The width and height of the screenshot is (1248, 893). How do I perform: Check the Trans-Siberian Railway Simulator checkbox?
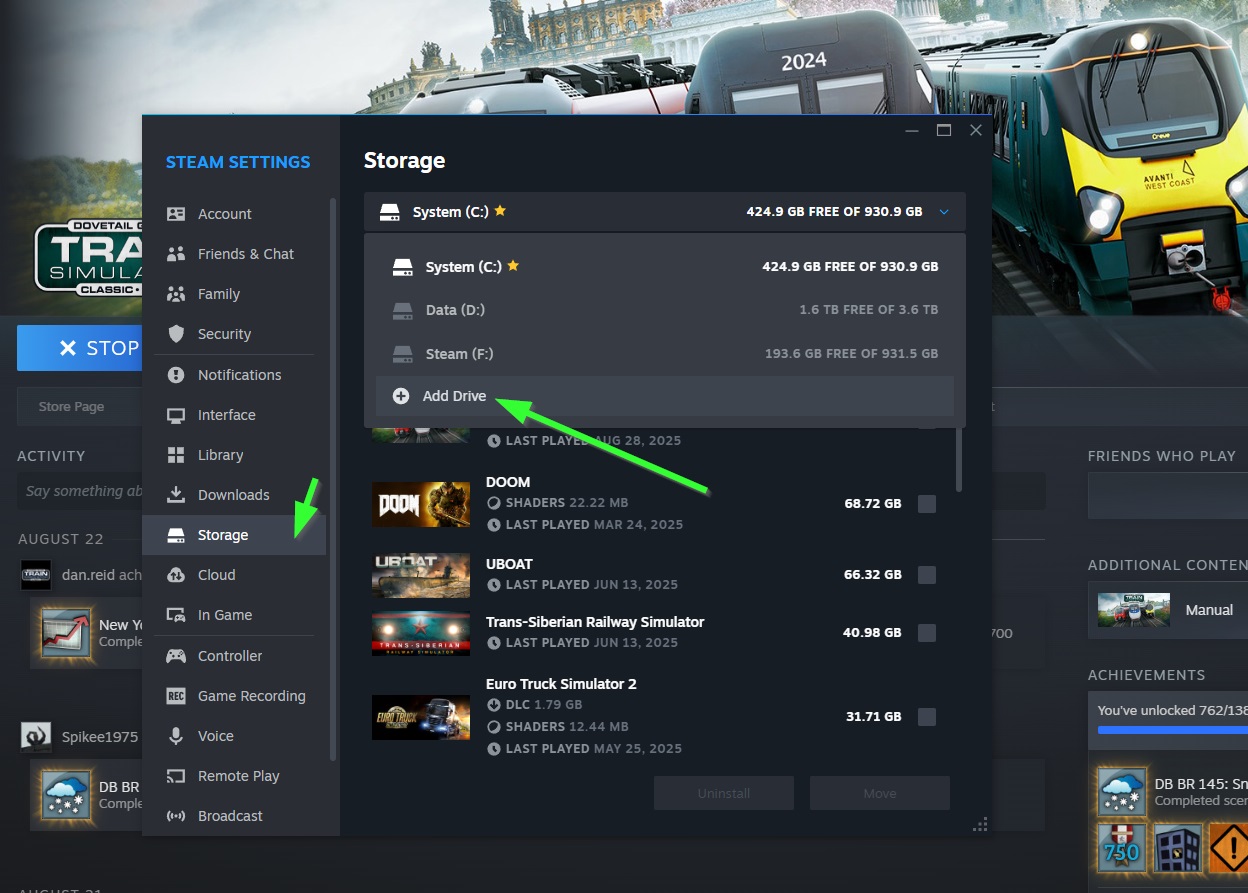tap(927, 632)
